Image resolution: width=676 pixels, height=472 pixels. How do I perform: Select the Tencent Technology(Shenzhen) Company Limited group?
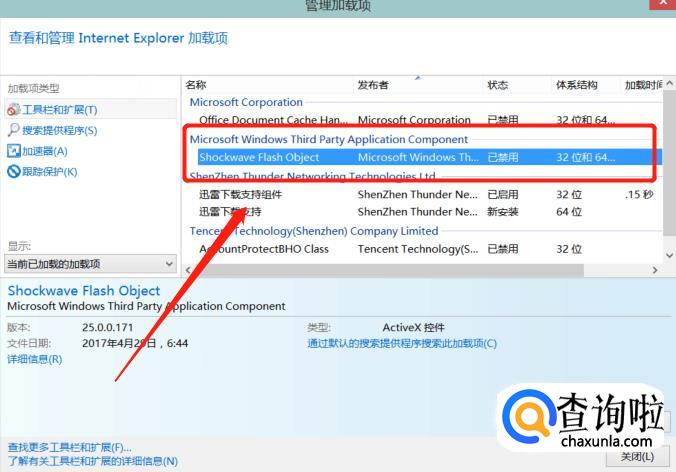click(x=314, y=231)
